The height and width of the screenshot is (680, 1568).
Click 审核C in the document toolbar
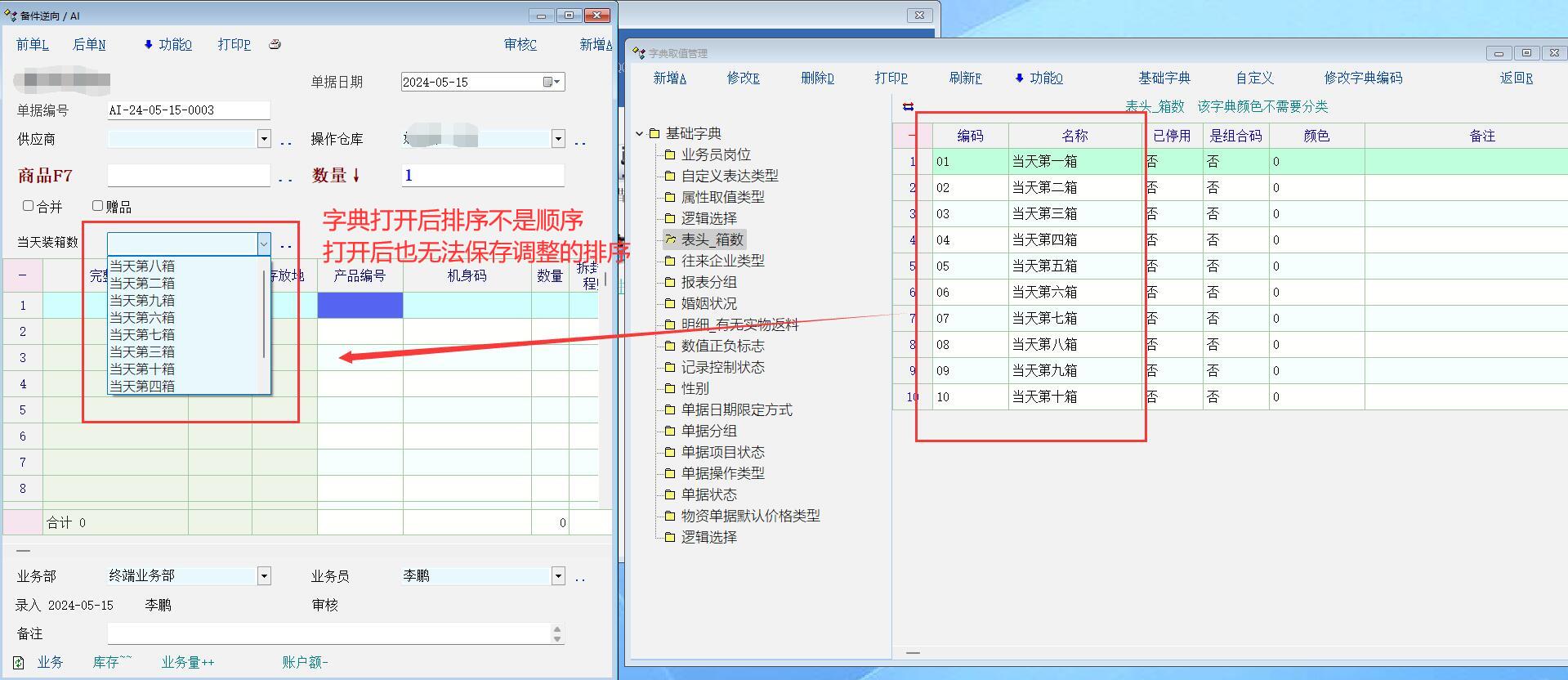520,44
